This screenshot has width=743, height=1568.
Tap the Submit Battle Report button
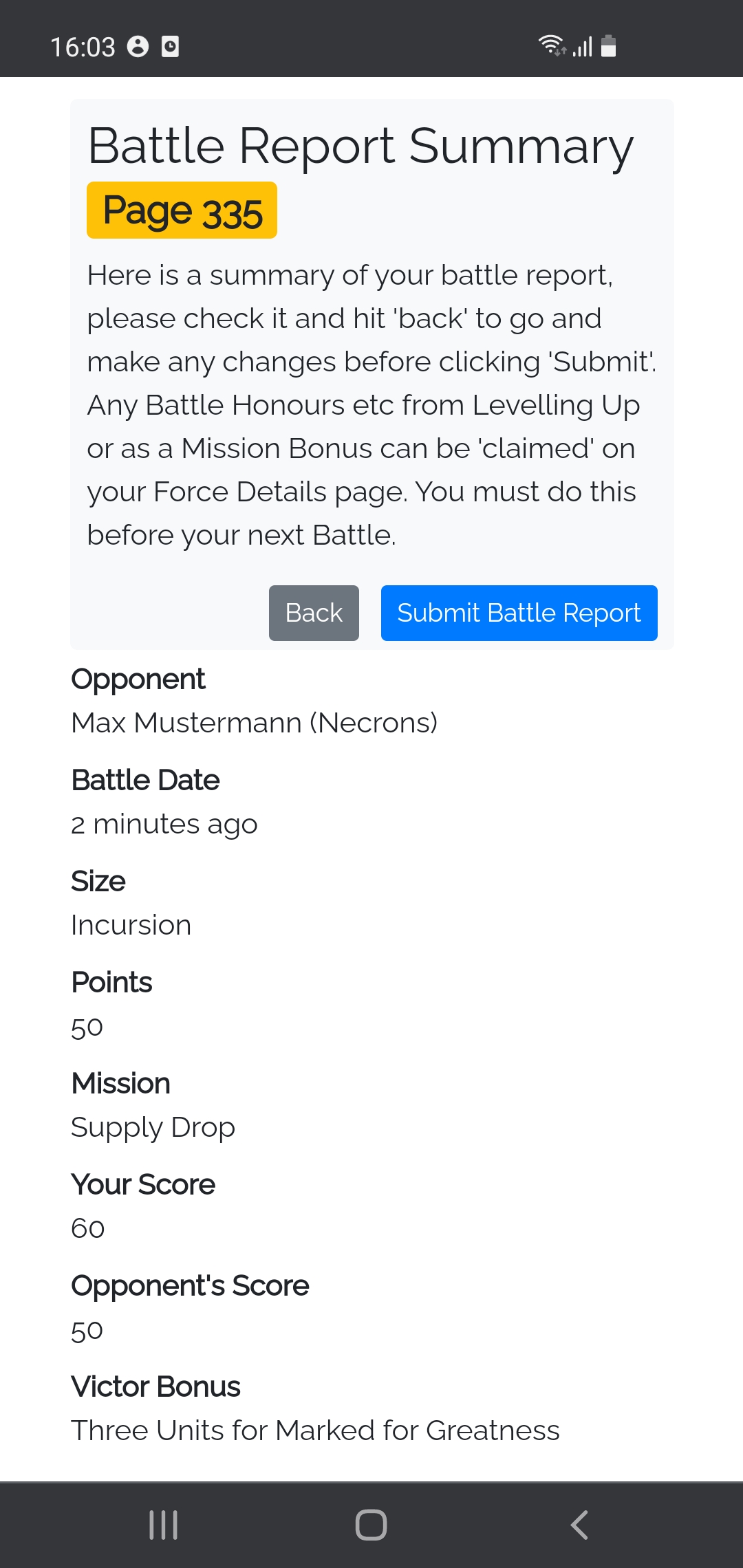[519, 613]
